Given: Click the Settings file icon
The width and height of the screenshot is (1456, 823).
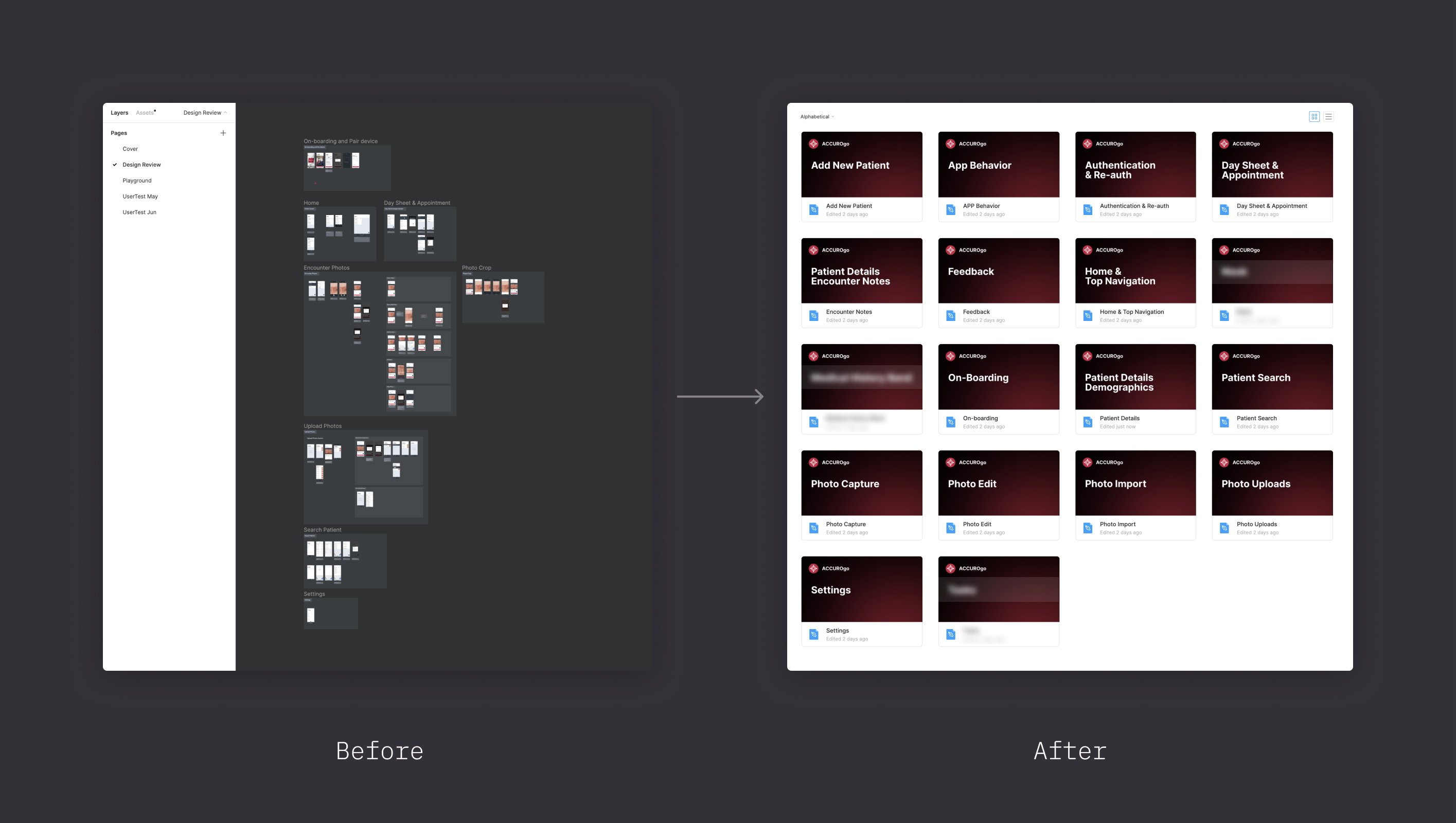Looking at the screenshot, I should [x=814, y=634].
